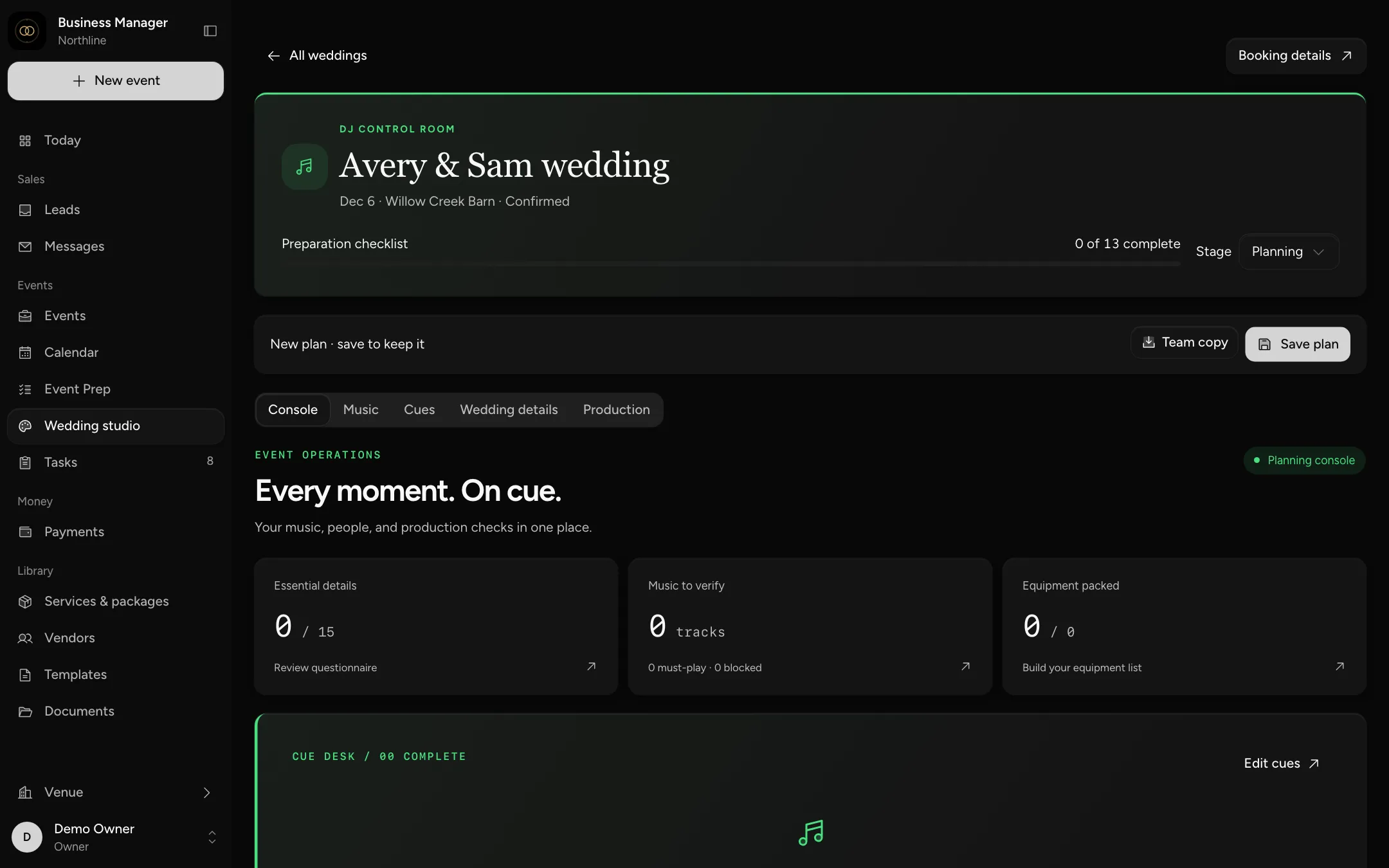
Task: Open Vendors people icon
Action: point(25,638)
